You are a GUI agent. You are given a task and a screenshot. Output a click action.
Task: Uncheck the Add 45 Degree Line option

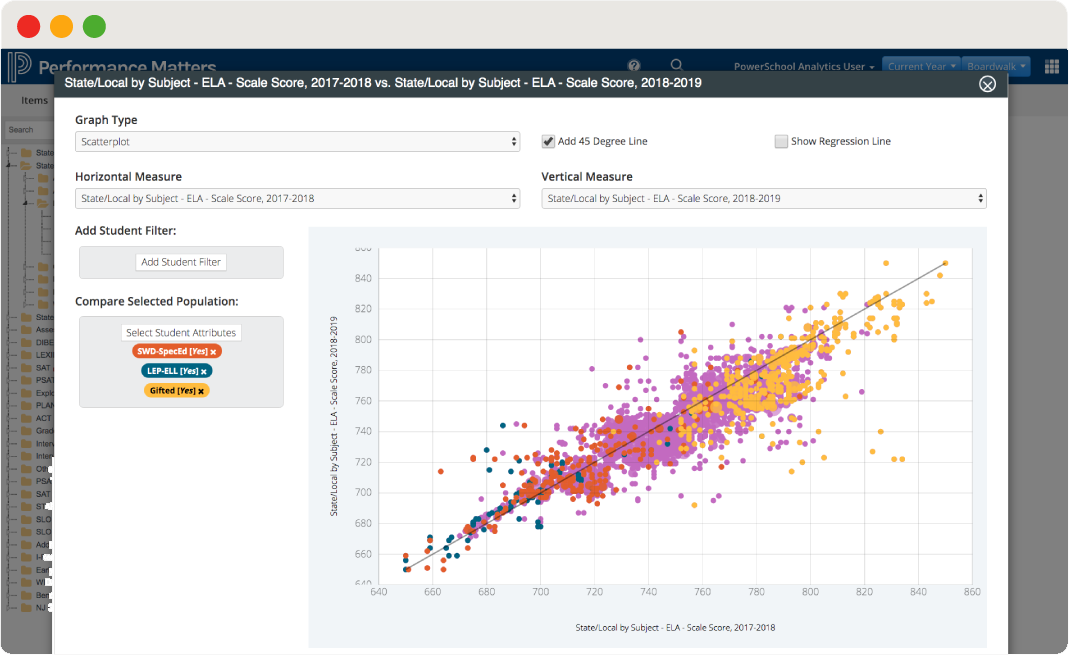coord(548,141)
